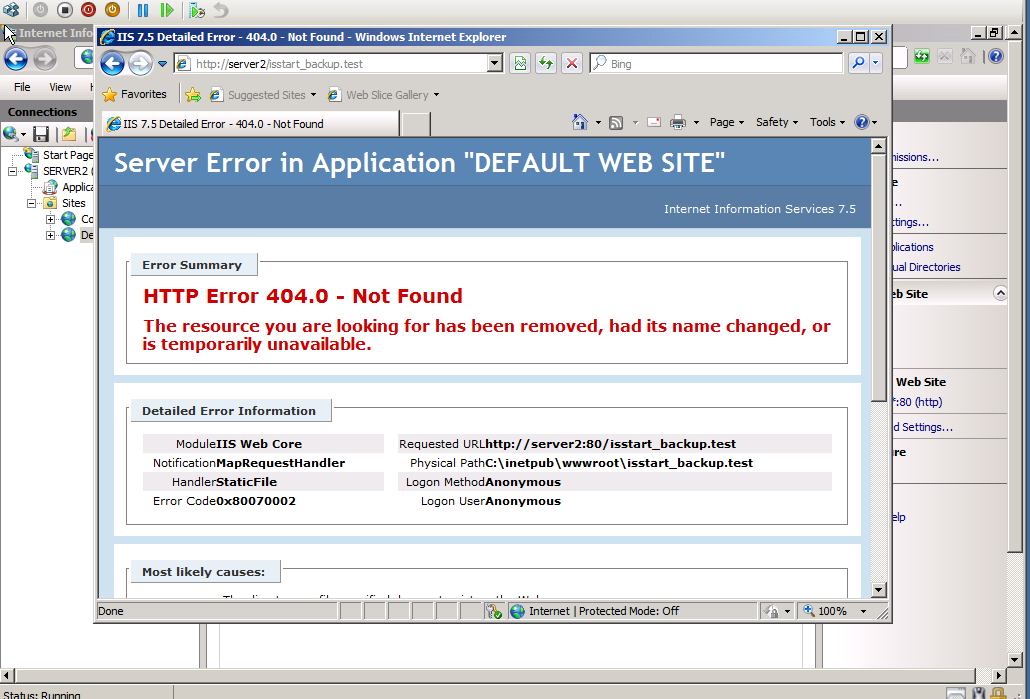Click the VM Ctrl-Alt-Del icon in the top toolbar
Screen dimensions: 1030x699
(11, 10)
